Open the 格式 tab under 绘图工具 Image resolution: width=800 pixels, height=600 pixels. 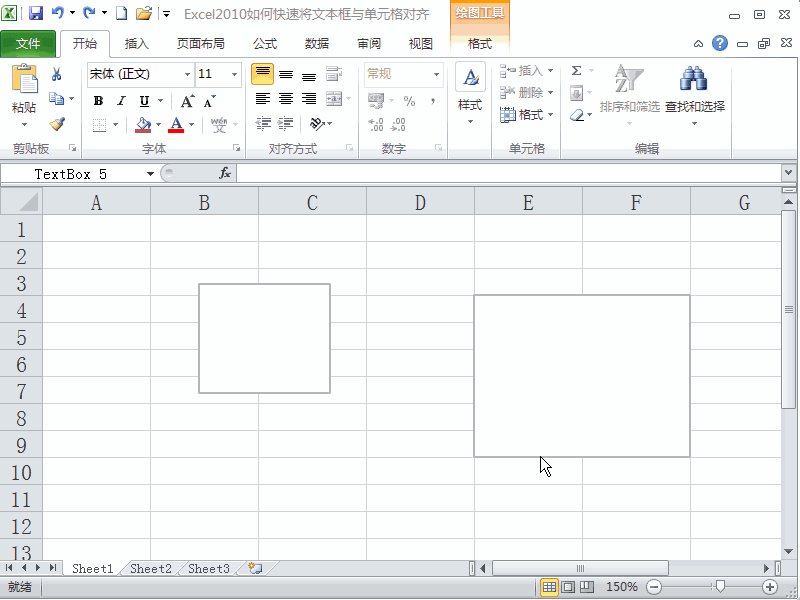click(x=479, y=43)
